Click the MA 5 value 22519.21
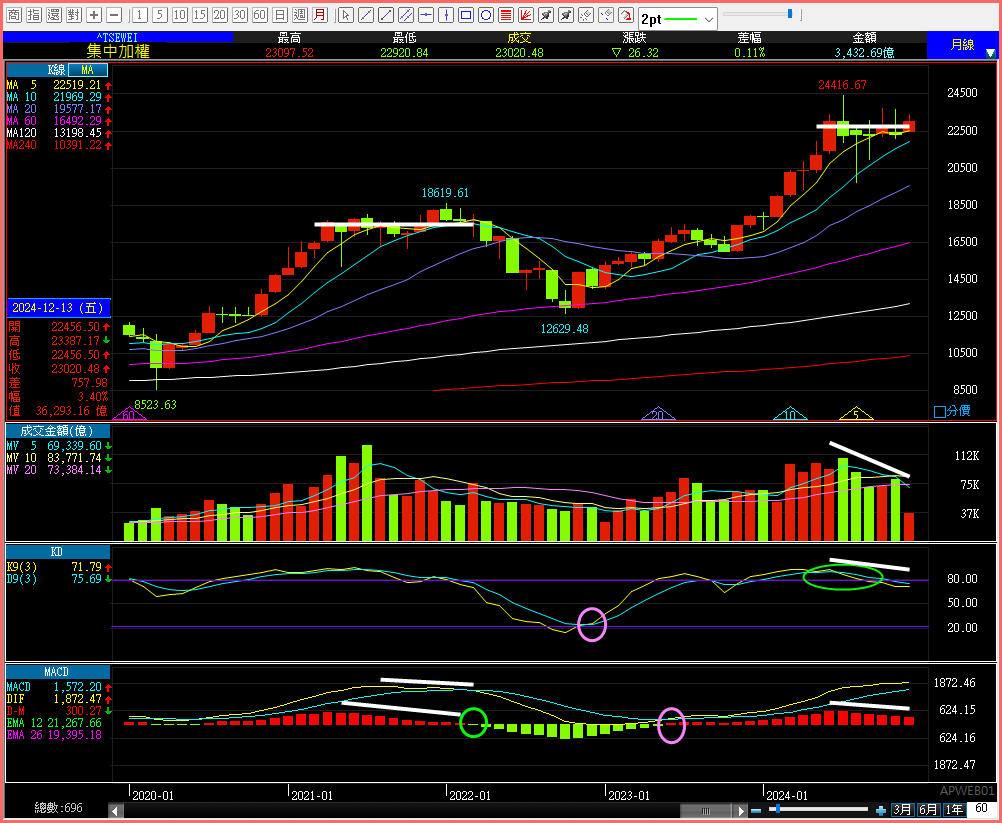The height and width of the screenshot is (823, 1002). 77,85
